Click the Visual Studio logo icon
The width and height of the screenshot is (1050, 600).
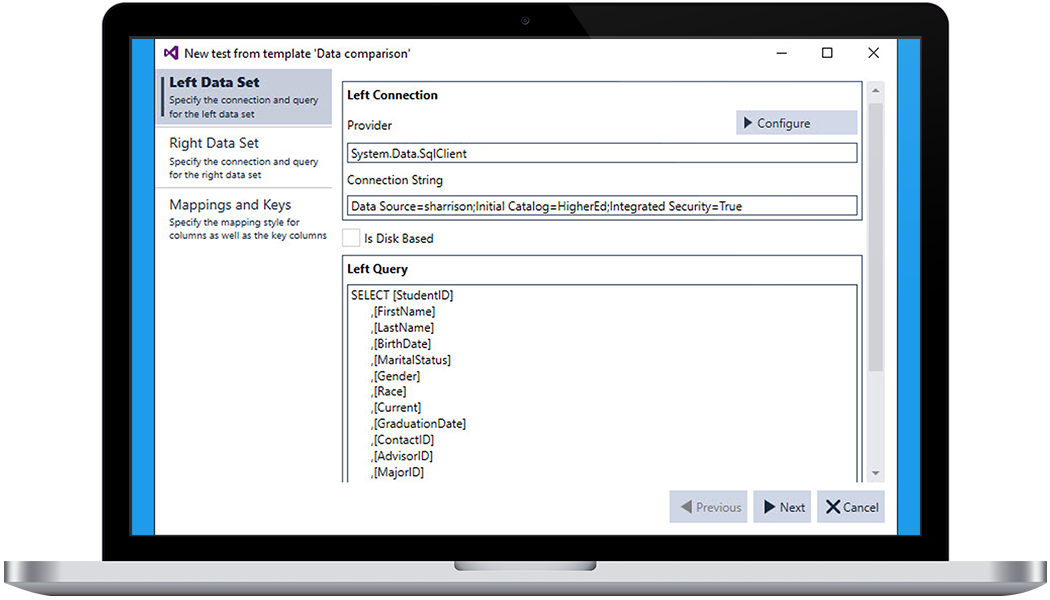point(171,52)
